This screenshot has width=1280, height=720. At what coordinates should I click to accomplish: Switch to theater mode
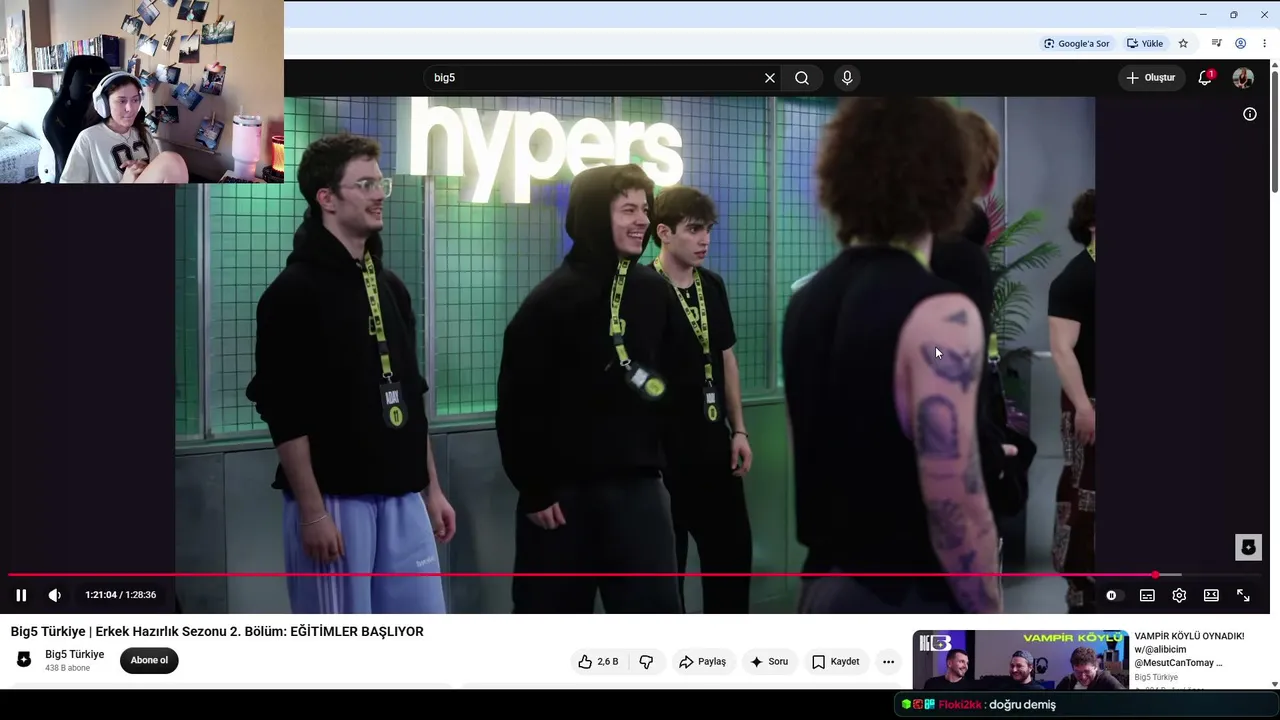point(1211,595)
